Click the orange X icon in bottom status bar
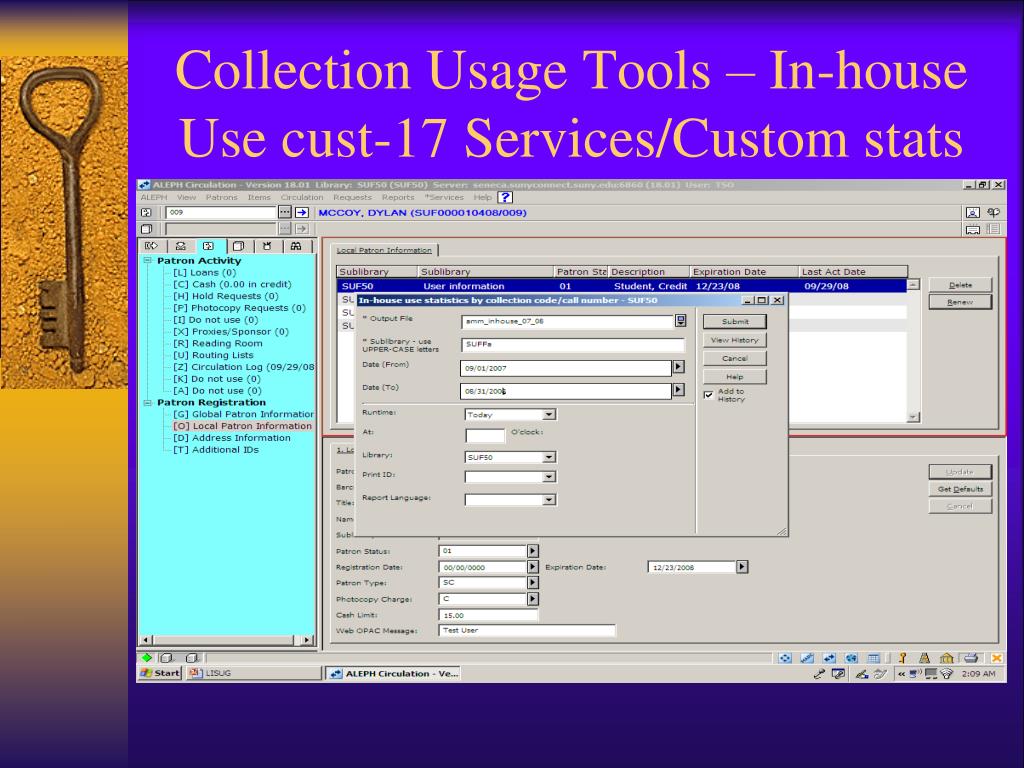 (x=997, y=658)
